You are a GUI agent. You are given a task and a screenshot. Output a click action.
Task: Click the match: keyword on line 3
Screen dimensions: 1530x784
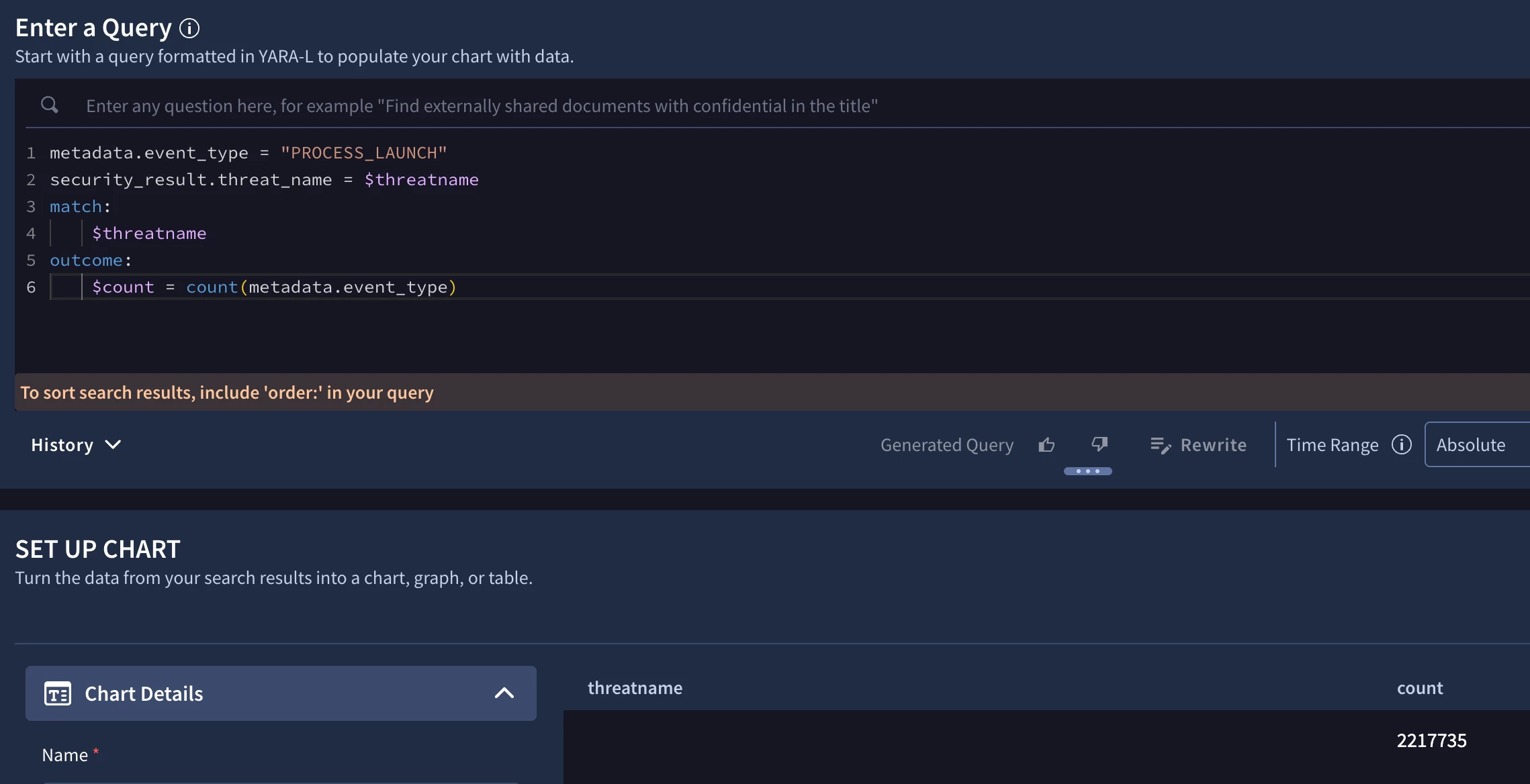point(80,207)
